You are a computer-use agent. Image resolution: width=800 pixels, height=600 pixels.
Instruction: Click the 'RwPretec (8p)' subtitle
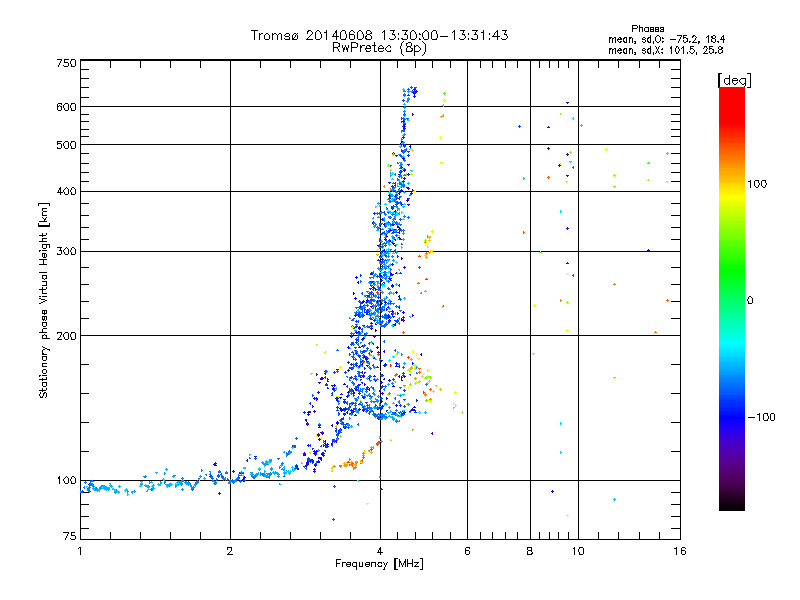(379, 48)
